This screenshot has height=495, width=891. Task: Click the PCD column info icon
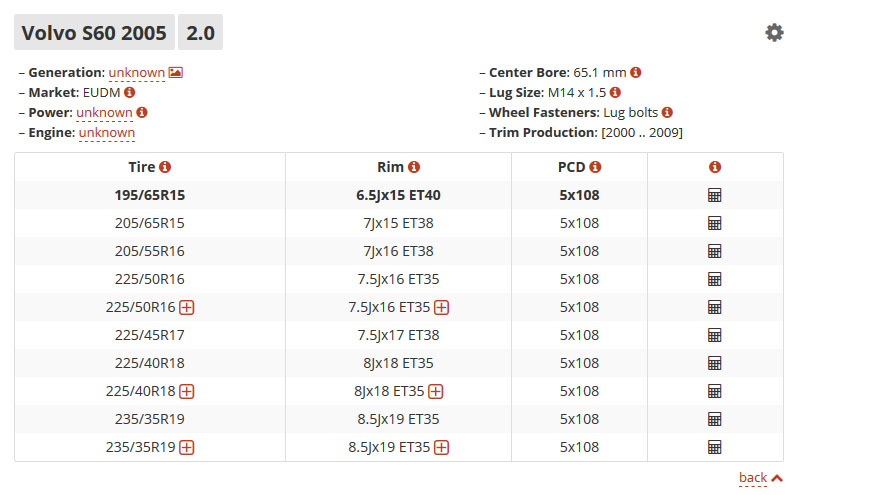click(x=595, y=167)
